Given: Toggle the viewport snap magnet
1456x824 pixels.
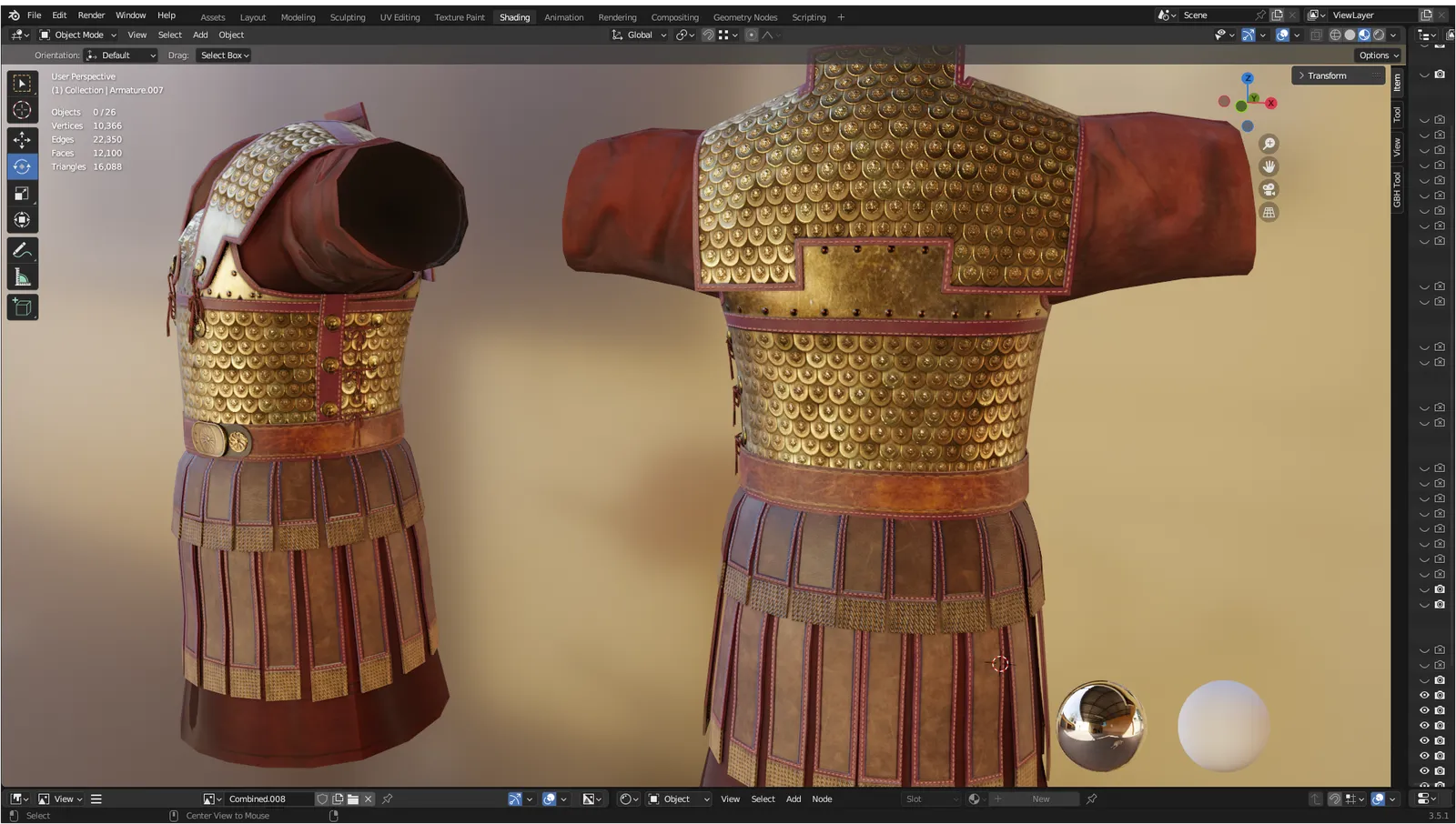Looking at the screenshot, I should pyautogui.click(x=708, y=35).
